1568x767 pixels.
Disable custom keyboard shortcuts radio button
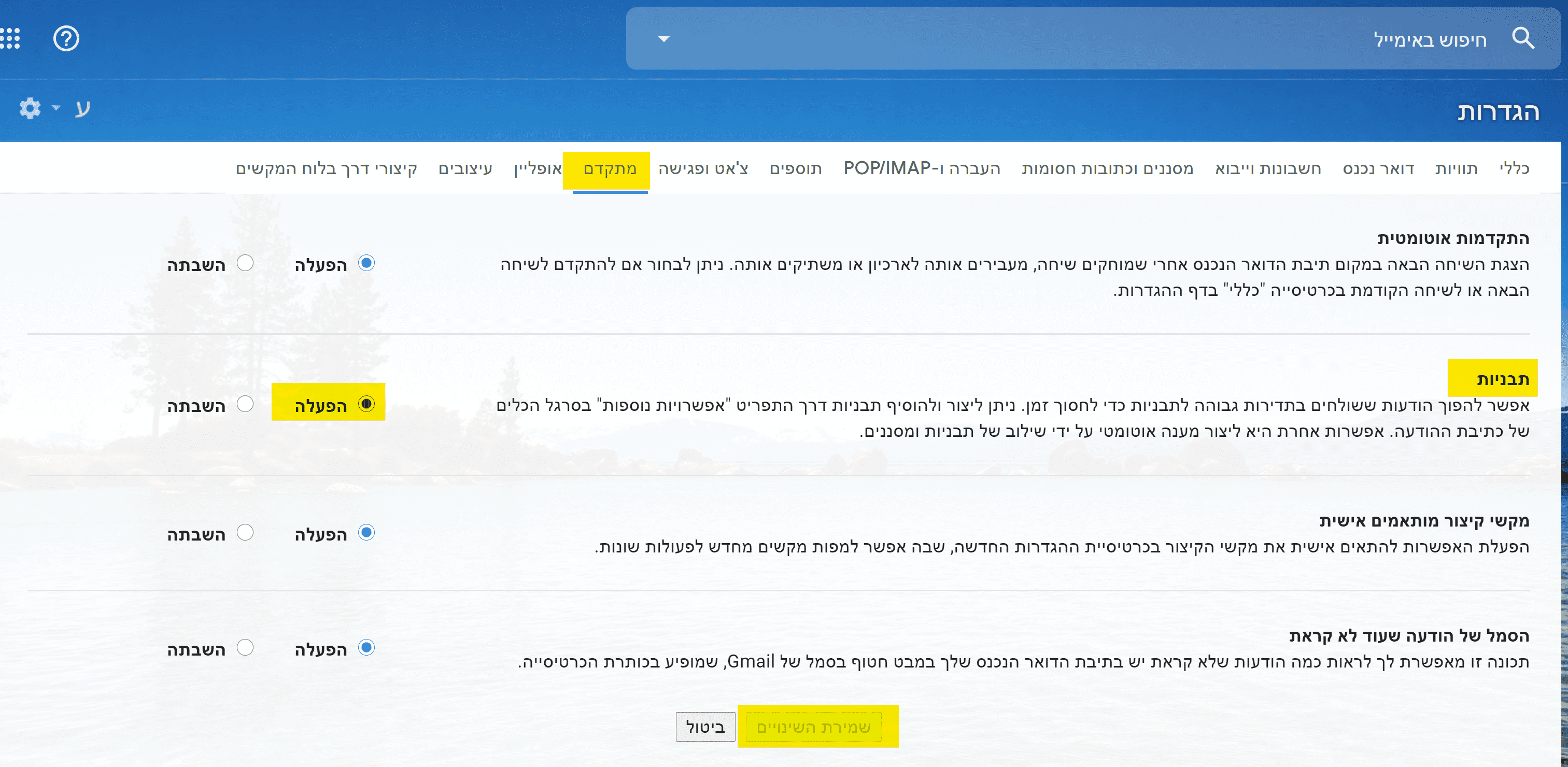tap(245, 532)
